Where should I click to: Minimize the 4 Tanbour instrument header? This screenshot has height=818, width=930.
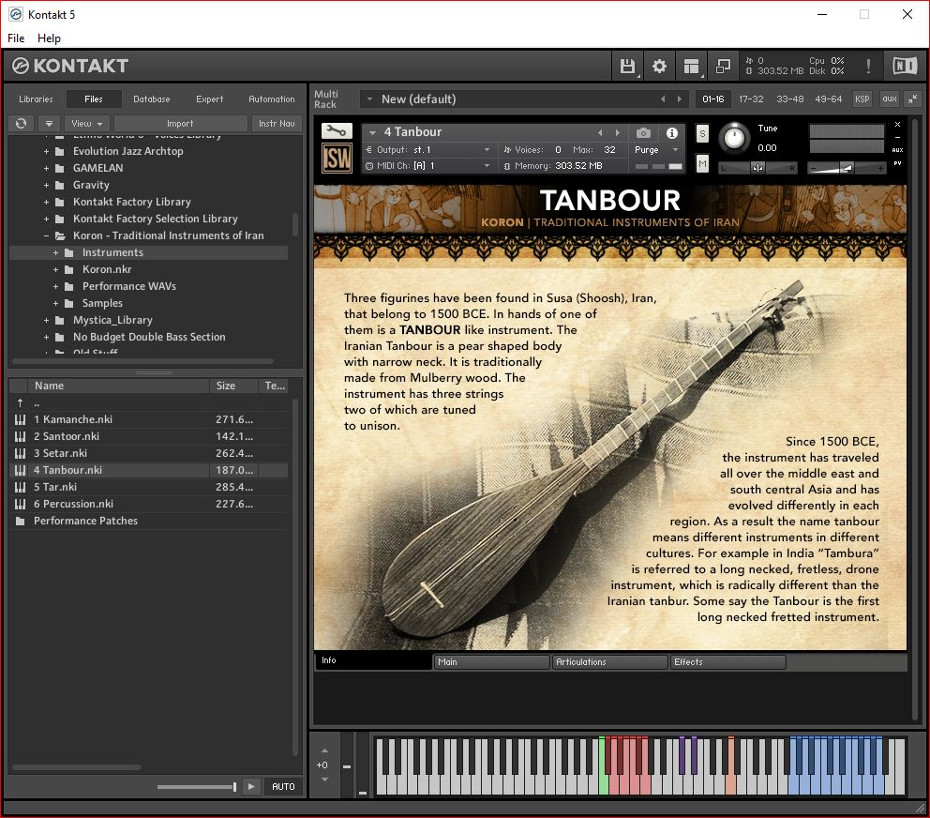coord(897,138)
